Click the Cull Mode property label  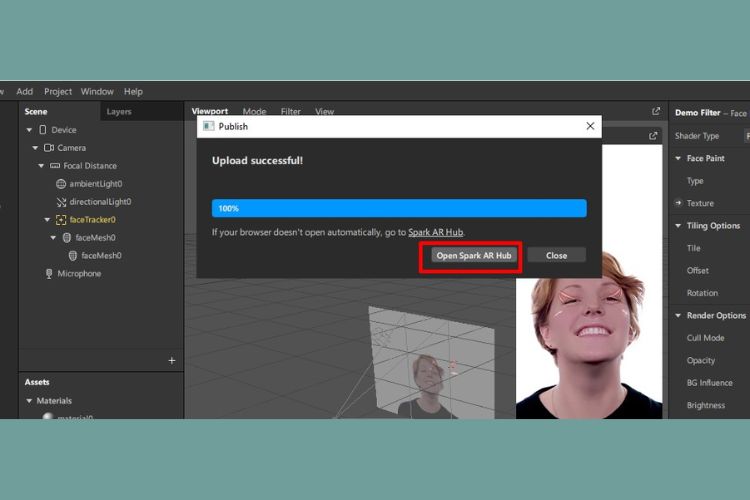(x=705, y=338)
